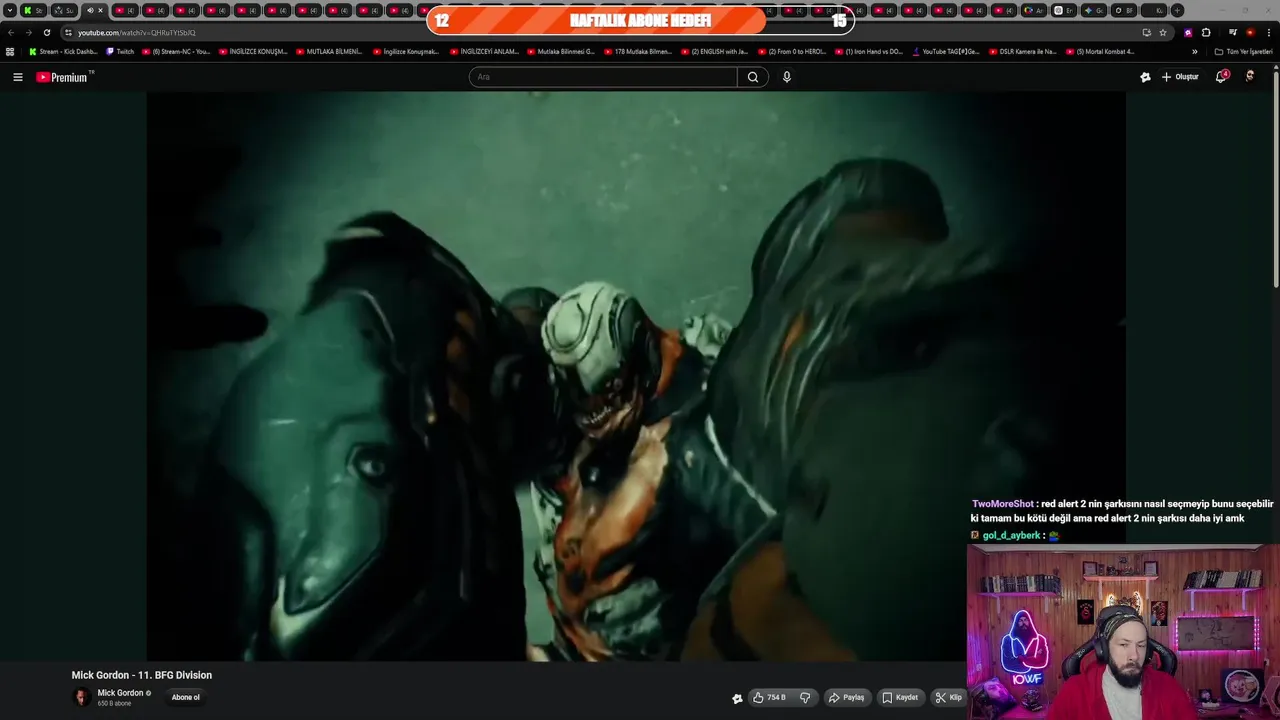
Task: Open Mortal Kombat 4 bookmark
Action: [1100, 52]
